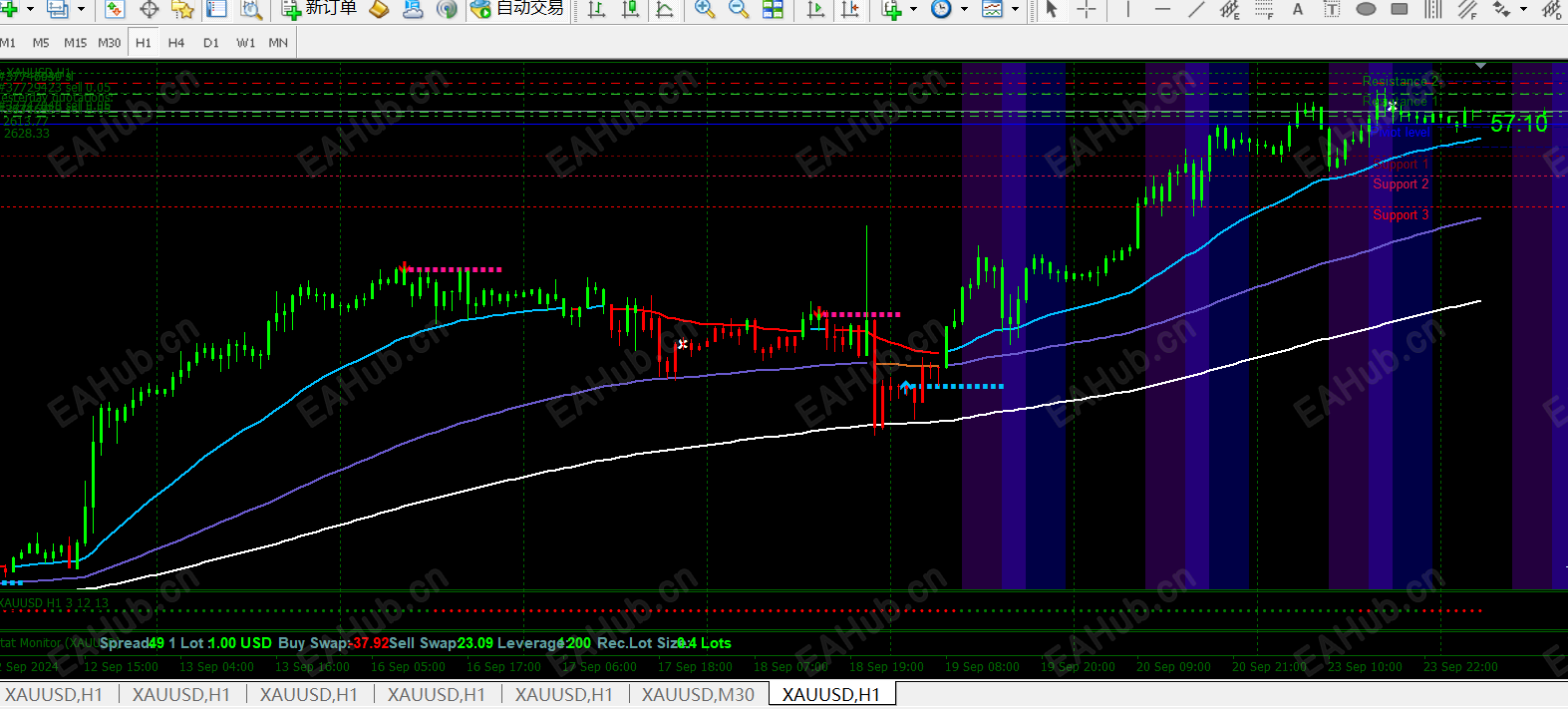Screen dimensions: 1568x709
Task: Open the Market Watch panel icon
Action: tap(115, 9)
